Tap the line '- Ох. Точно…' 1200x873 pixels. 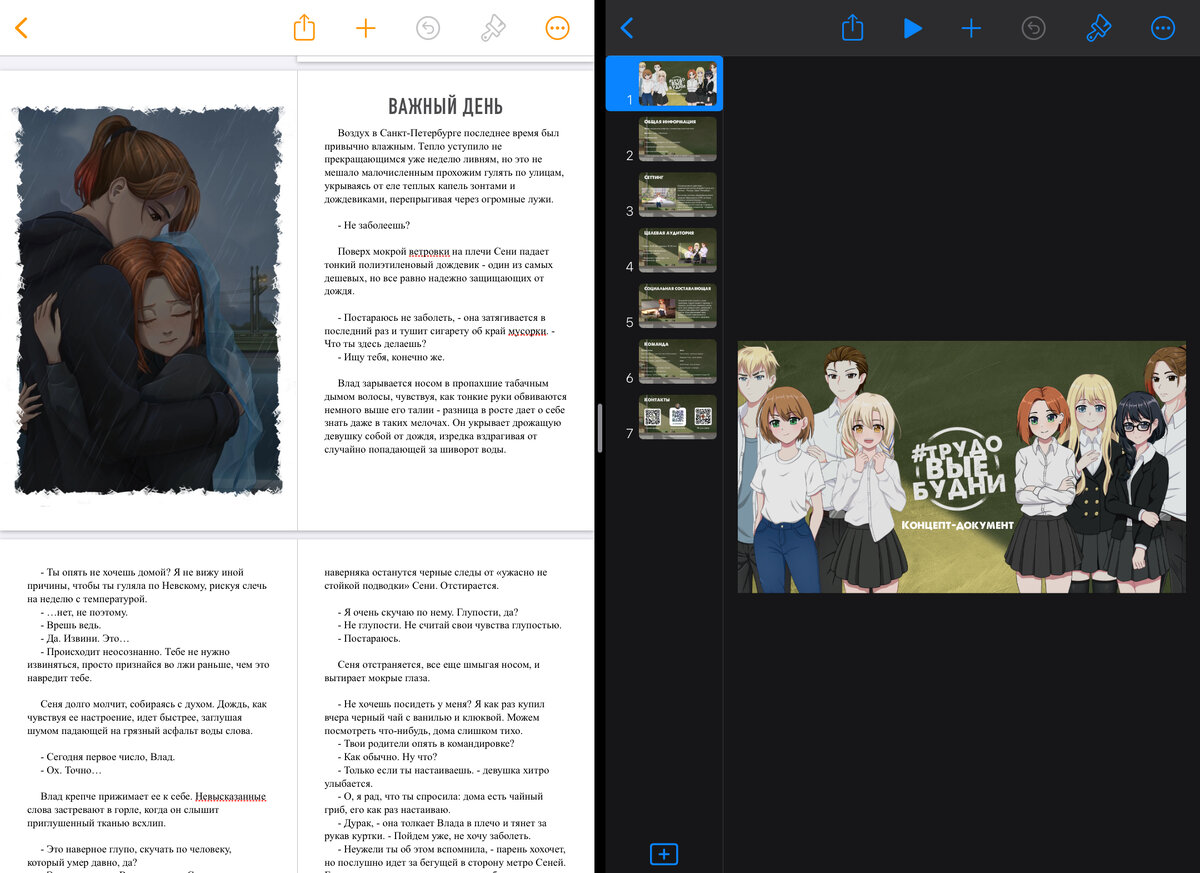tap(71, 770)
